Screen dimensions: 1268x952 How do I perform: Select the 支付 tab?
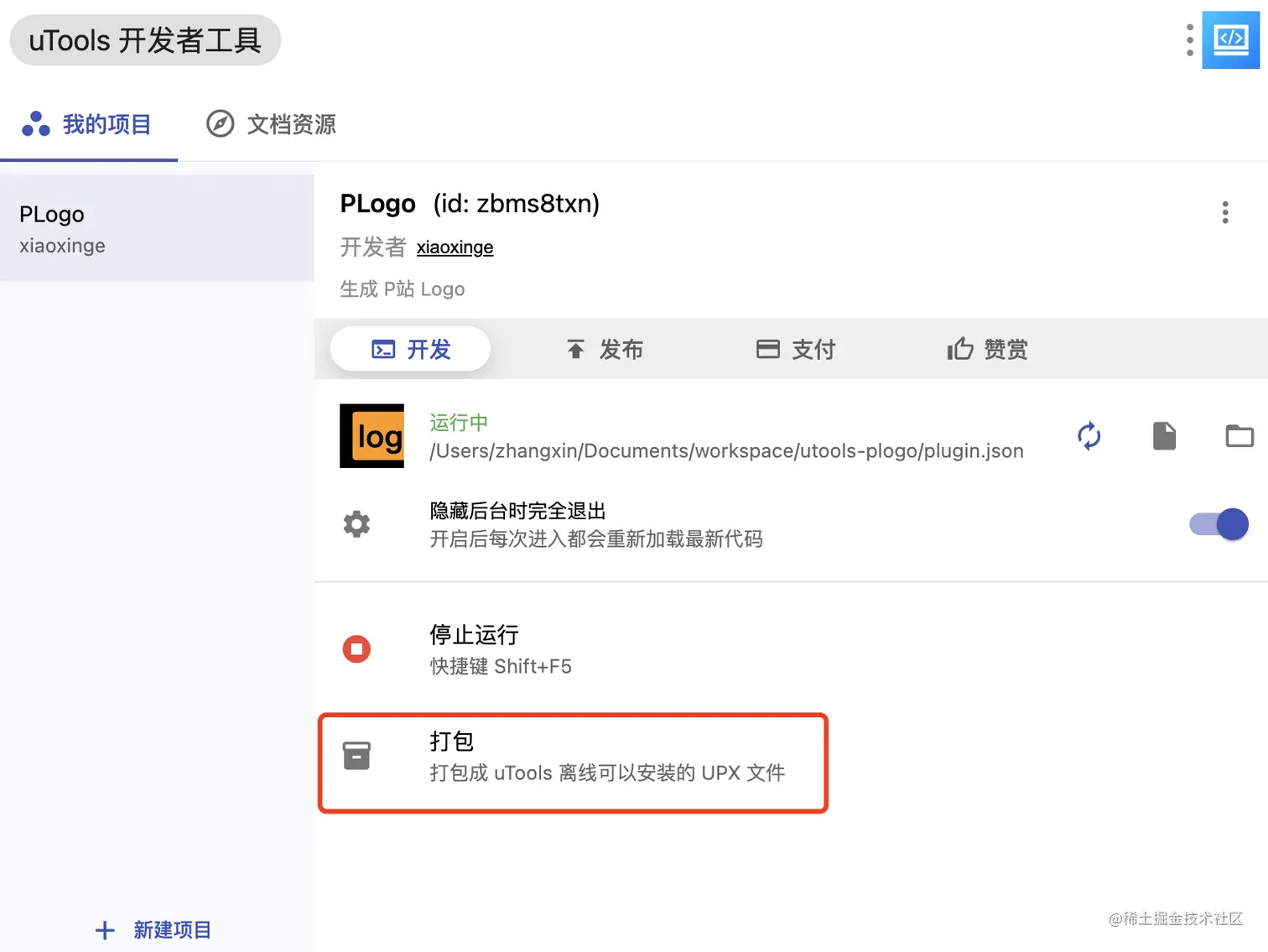point(796,349)
